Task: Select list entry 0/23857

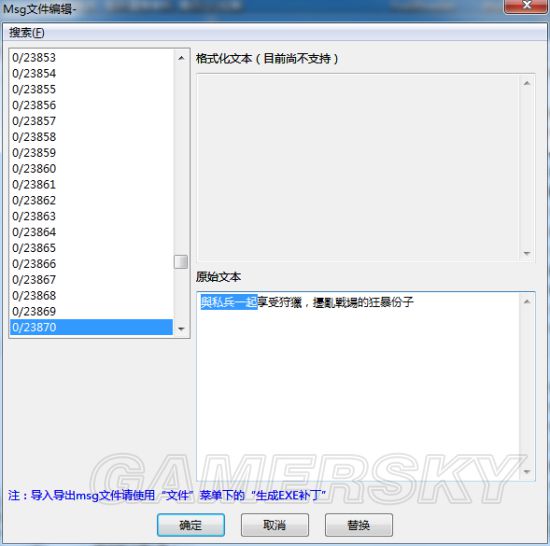Action: coord(92,121)
